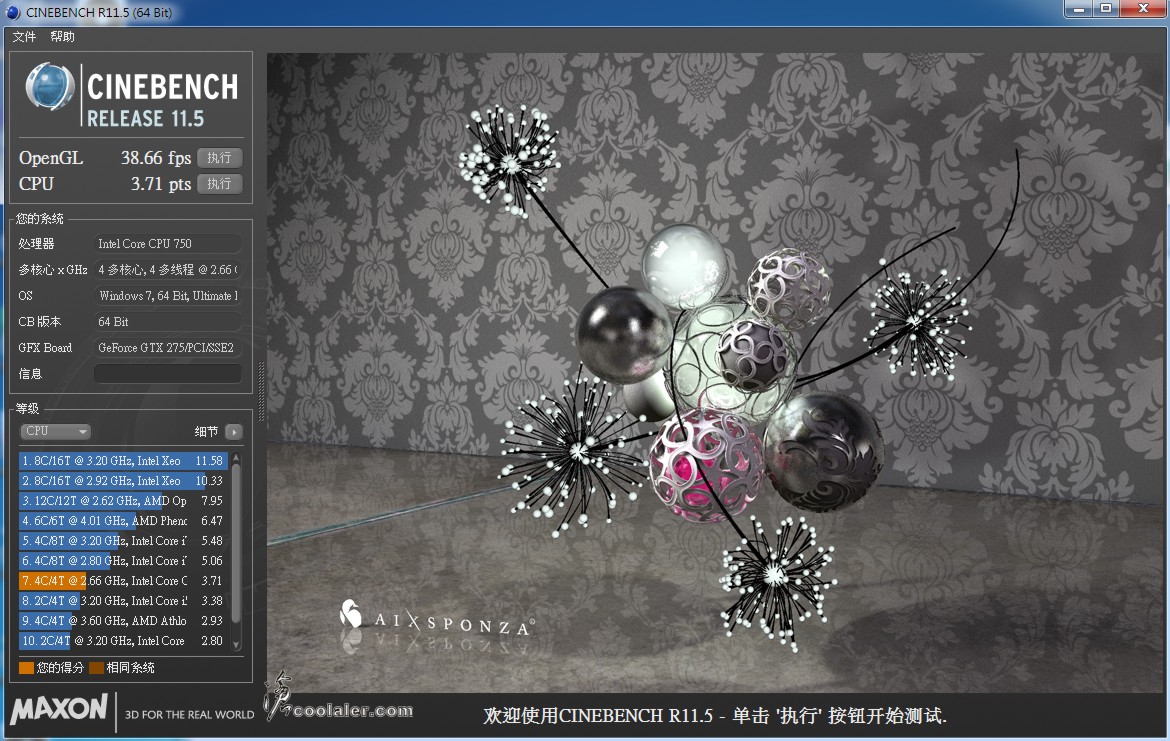The width and height of the screenshot is (1170, 741).
Task: Run the CPU test with 执行
Action: click(219, 184)
